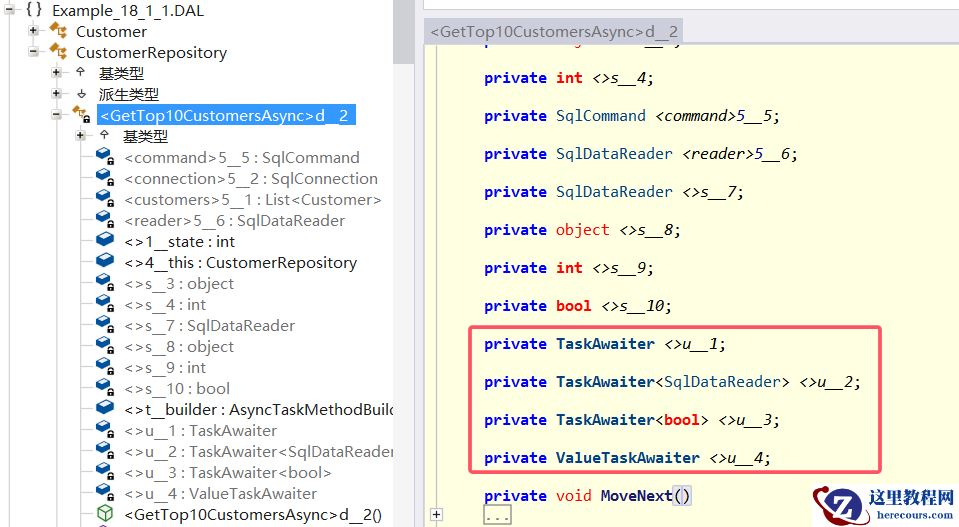The image size is (959, 527).
Task: Click the public field icon for <>1__state
Action: point(105,240)
